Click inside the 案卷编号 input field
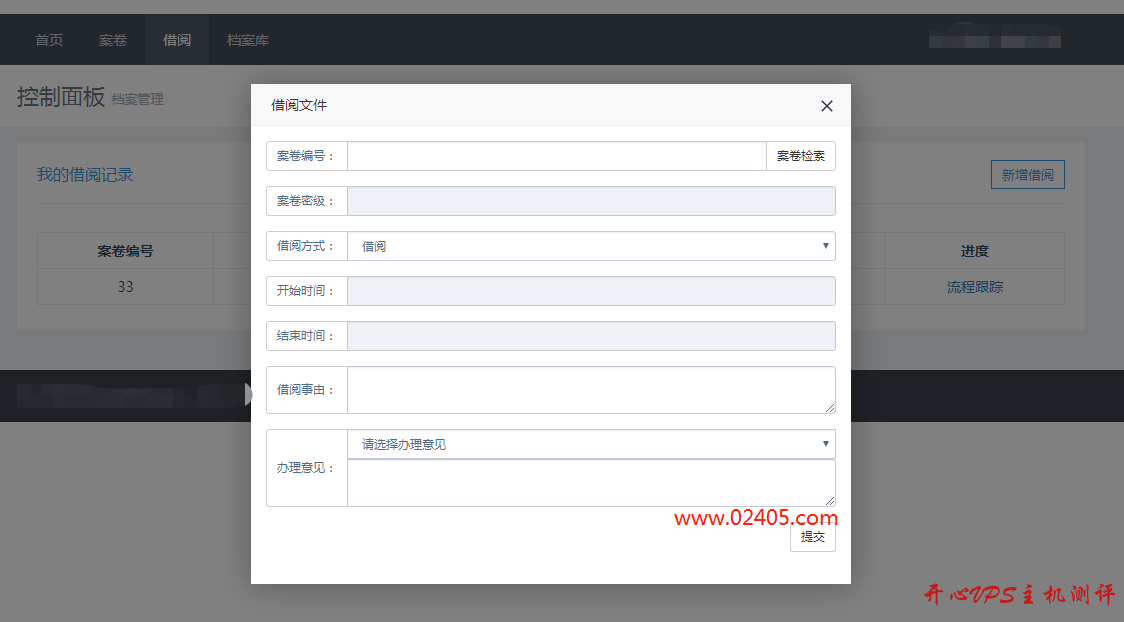 [x=555, y=155]
